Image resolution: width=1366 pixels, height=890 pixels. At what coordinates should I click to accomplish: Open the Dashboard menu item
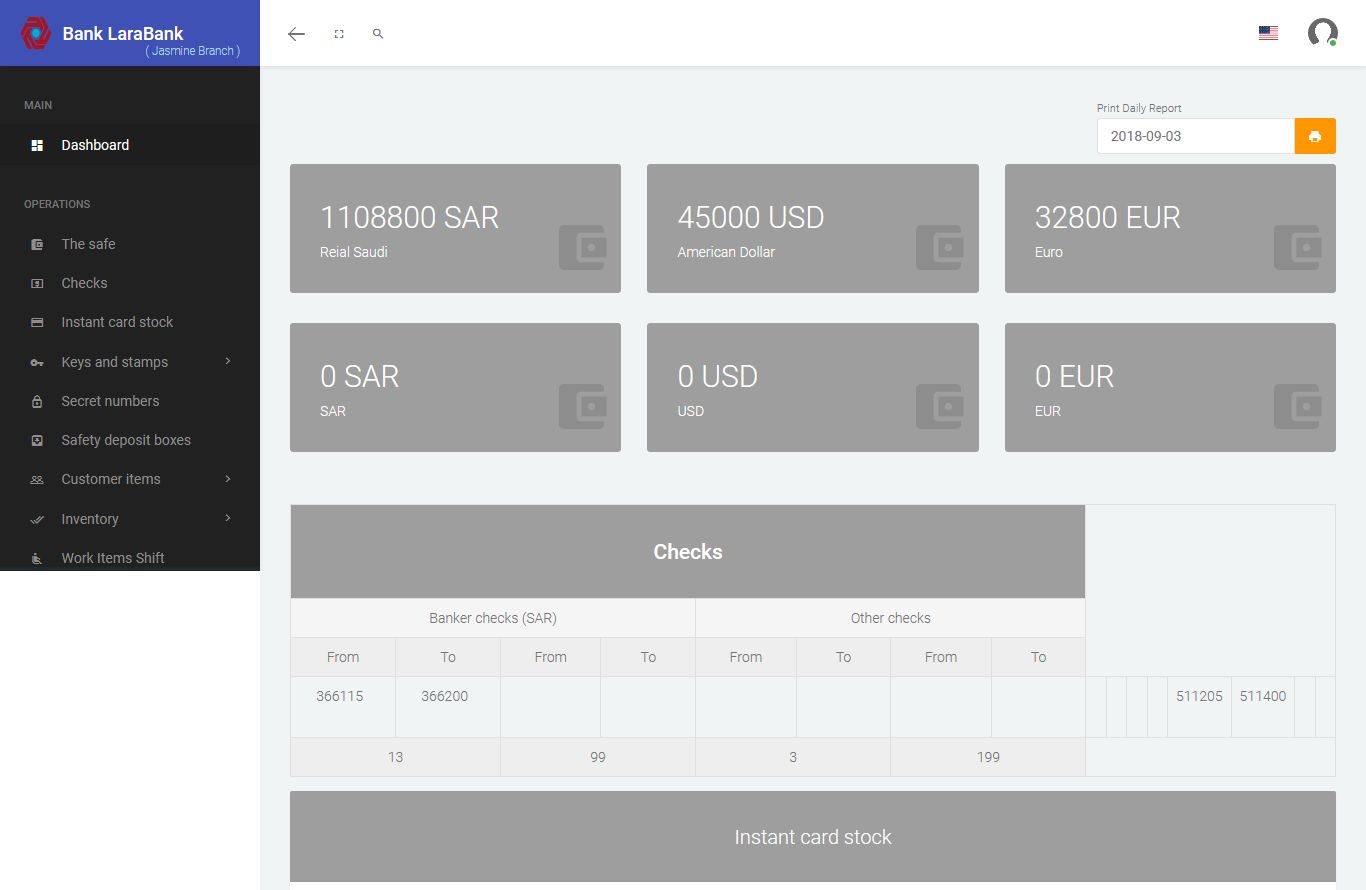tap(96, 145)
